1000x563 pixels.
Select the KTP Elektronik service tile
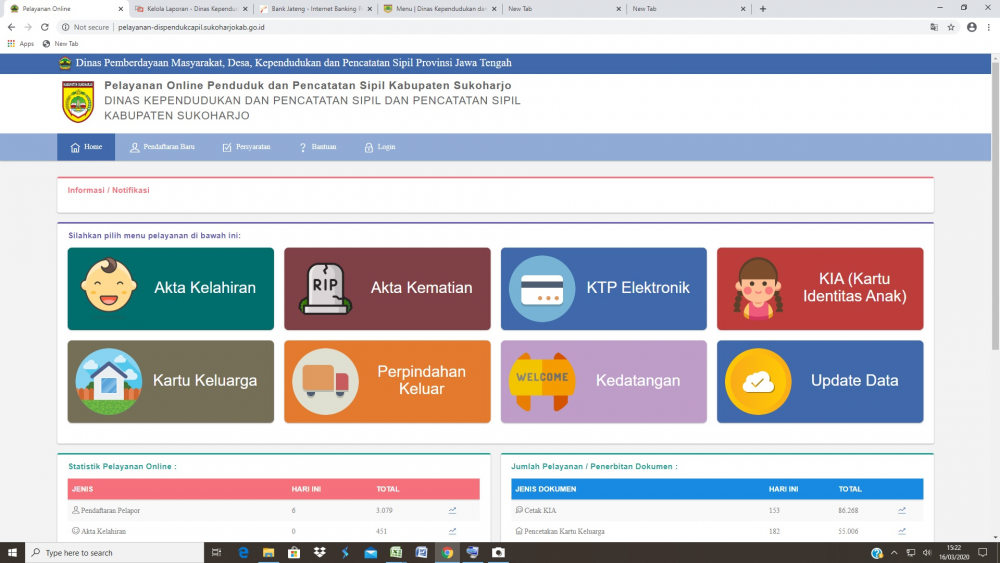coord(603,288)
